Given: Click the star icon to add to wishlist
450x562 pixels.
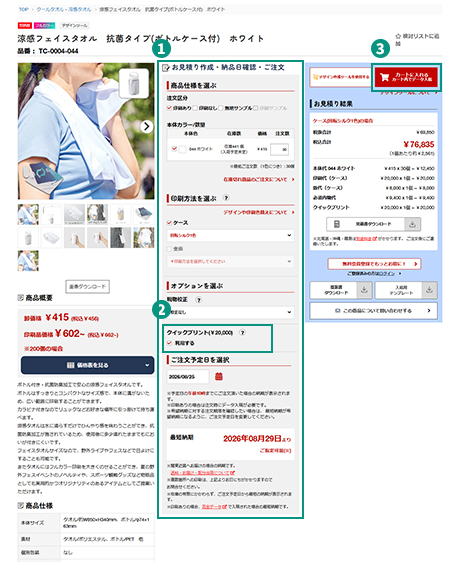Looking at the screenshot, I should [x=398, y=36].
